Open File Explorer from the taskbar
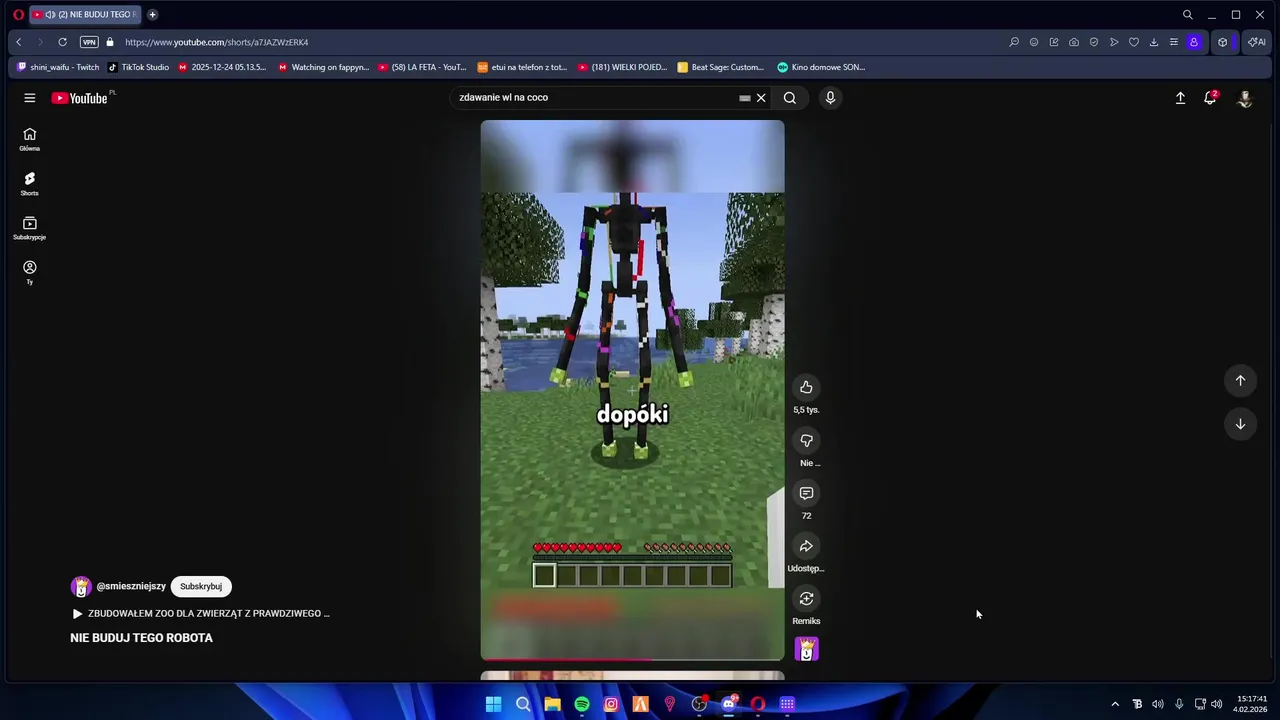This screenshot has width=1280, height=720. 552,704
